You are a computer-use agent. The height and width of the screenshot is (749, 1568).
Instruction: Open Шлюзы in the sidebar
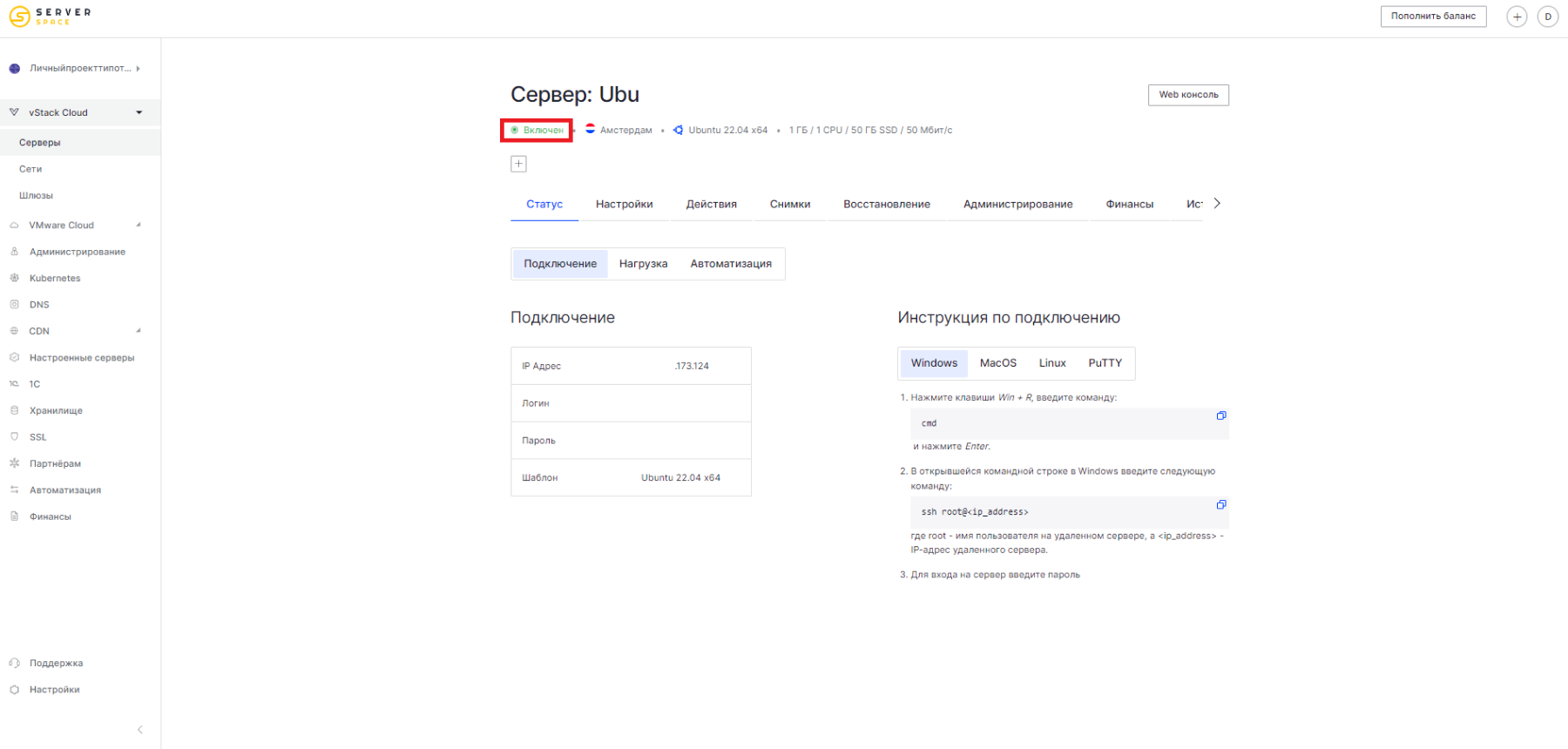(x=36, y=196)
